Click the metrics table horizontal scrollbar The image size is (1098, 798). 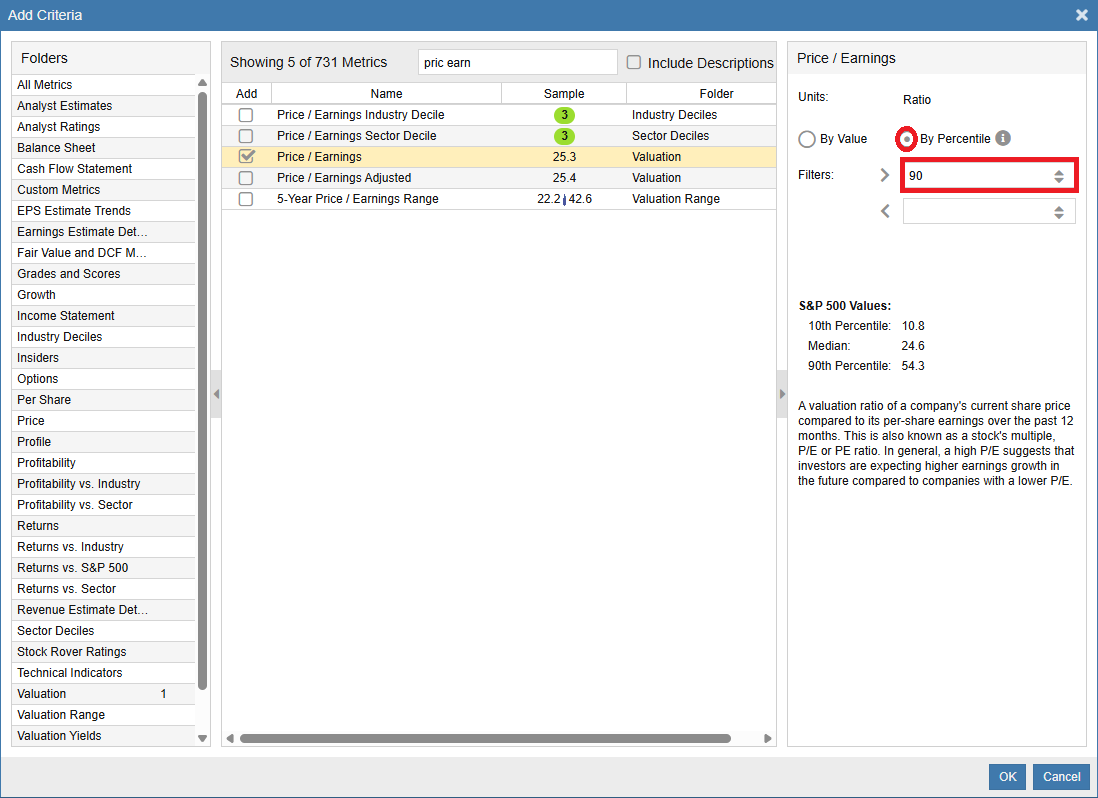click(x=485, y=738)
